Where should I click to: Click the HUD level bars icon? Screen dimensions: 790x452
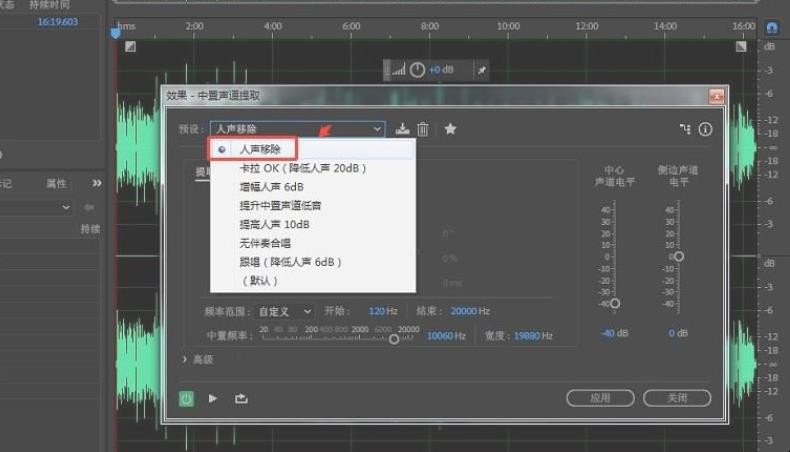pos(399,70)
